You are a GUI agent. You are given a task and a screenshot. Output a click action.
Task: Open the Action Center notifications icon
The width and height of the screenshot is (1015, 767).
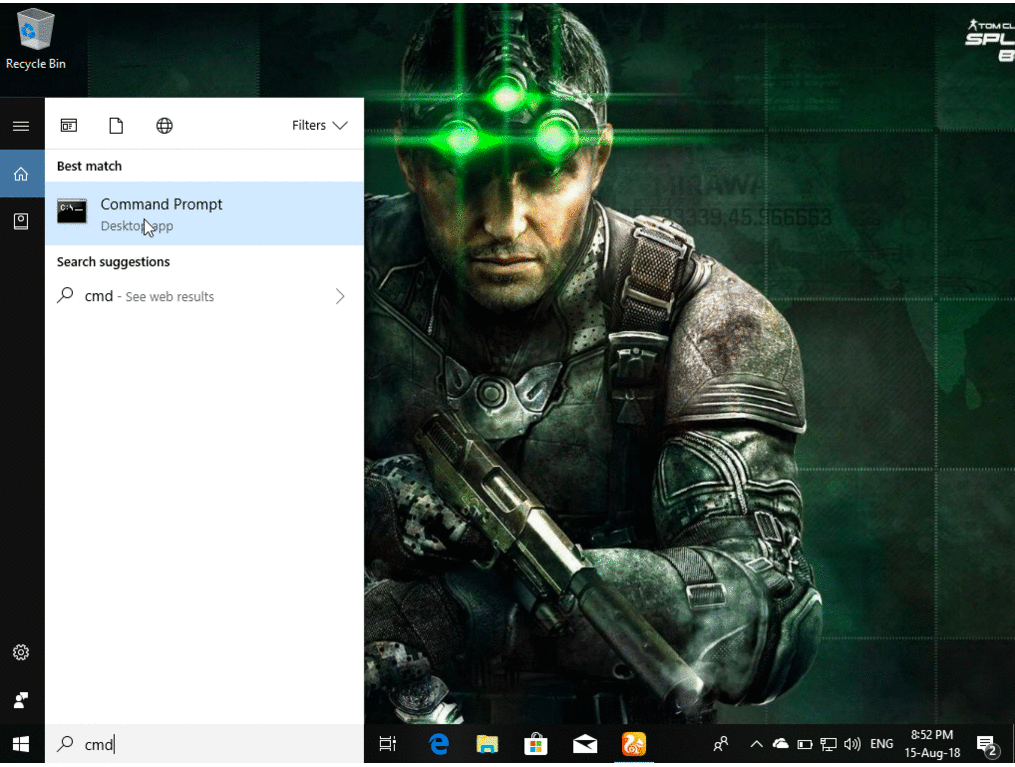tap(988, 746)
